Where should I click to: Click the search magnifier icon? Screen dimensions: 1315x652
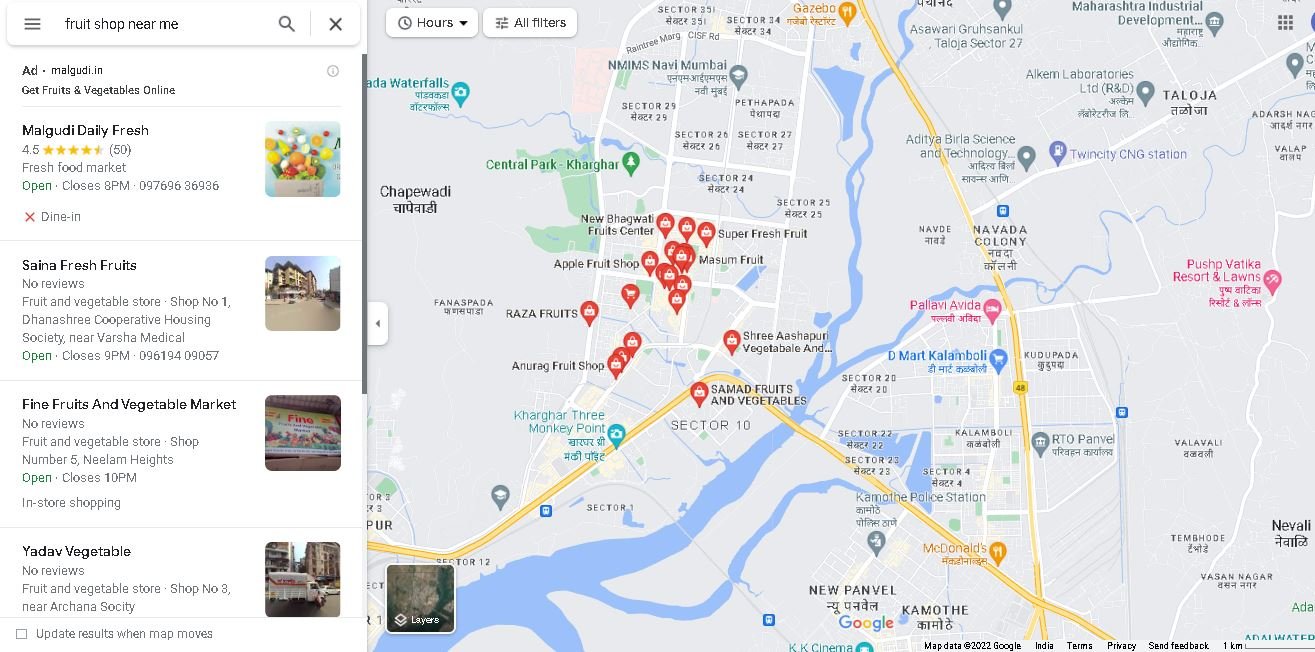(287, 24)
